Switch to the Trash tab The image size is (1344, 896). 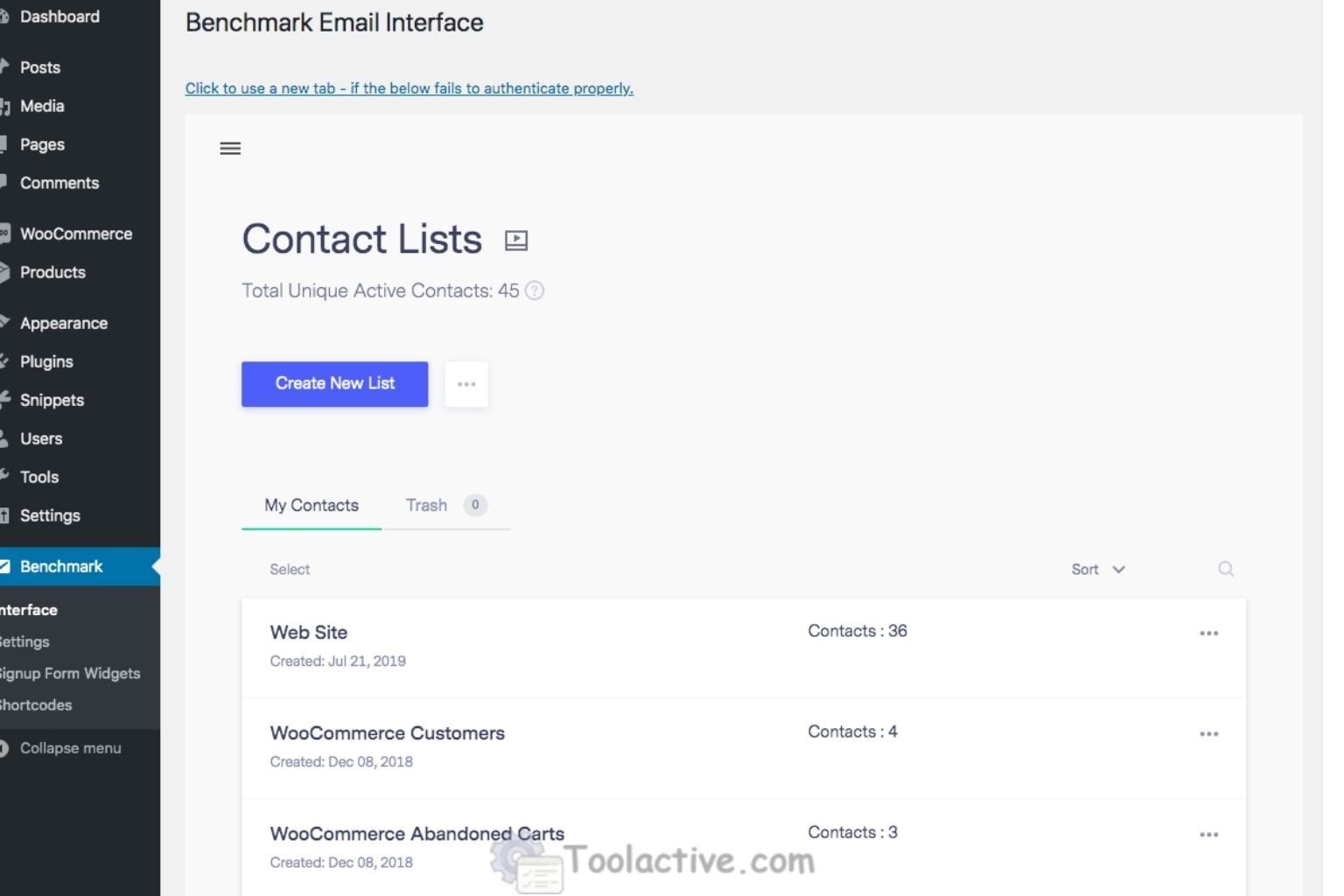426,505
